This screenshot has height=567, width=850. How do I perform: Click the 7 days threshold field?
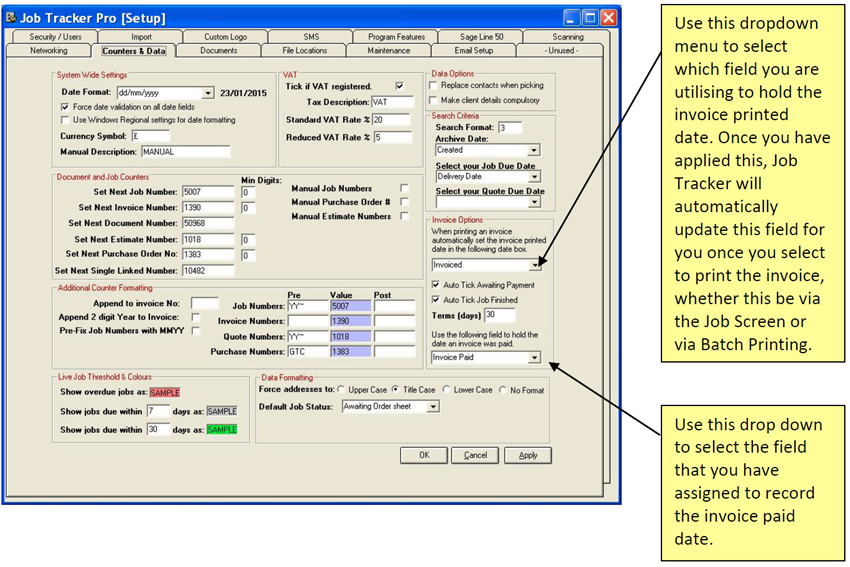click(158, 411)
